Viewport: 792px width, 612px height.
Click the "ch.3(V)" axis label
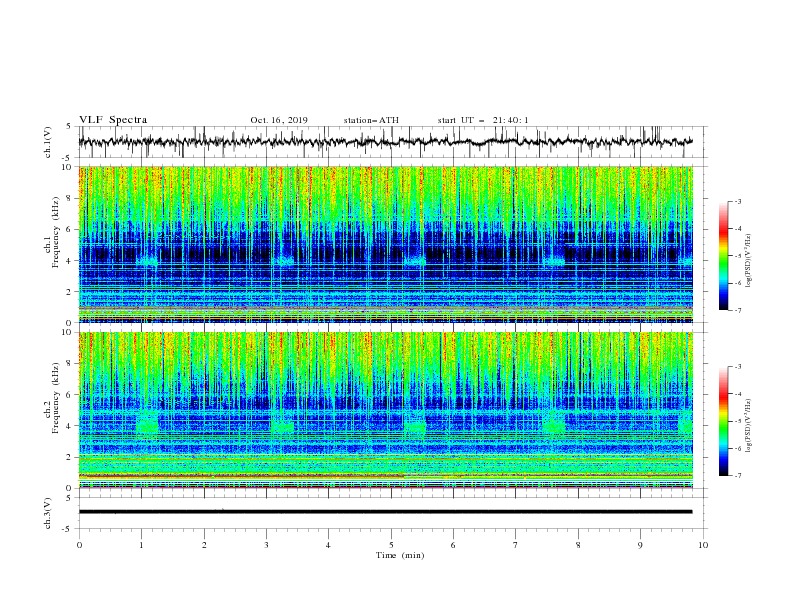[48, 513]
